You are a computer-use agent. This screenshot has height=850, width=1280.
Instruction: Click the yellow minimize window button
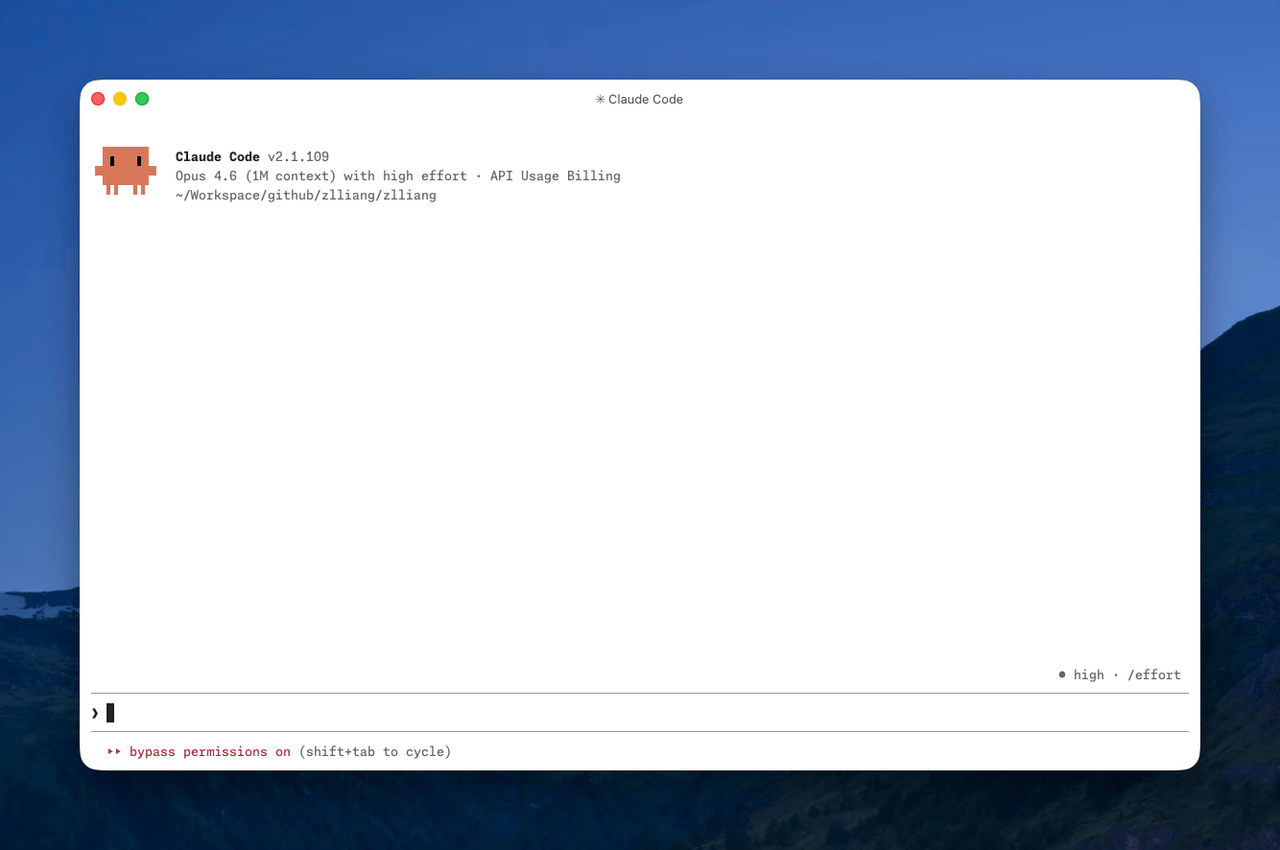120,99
